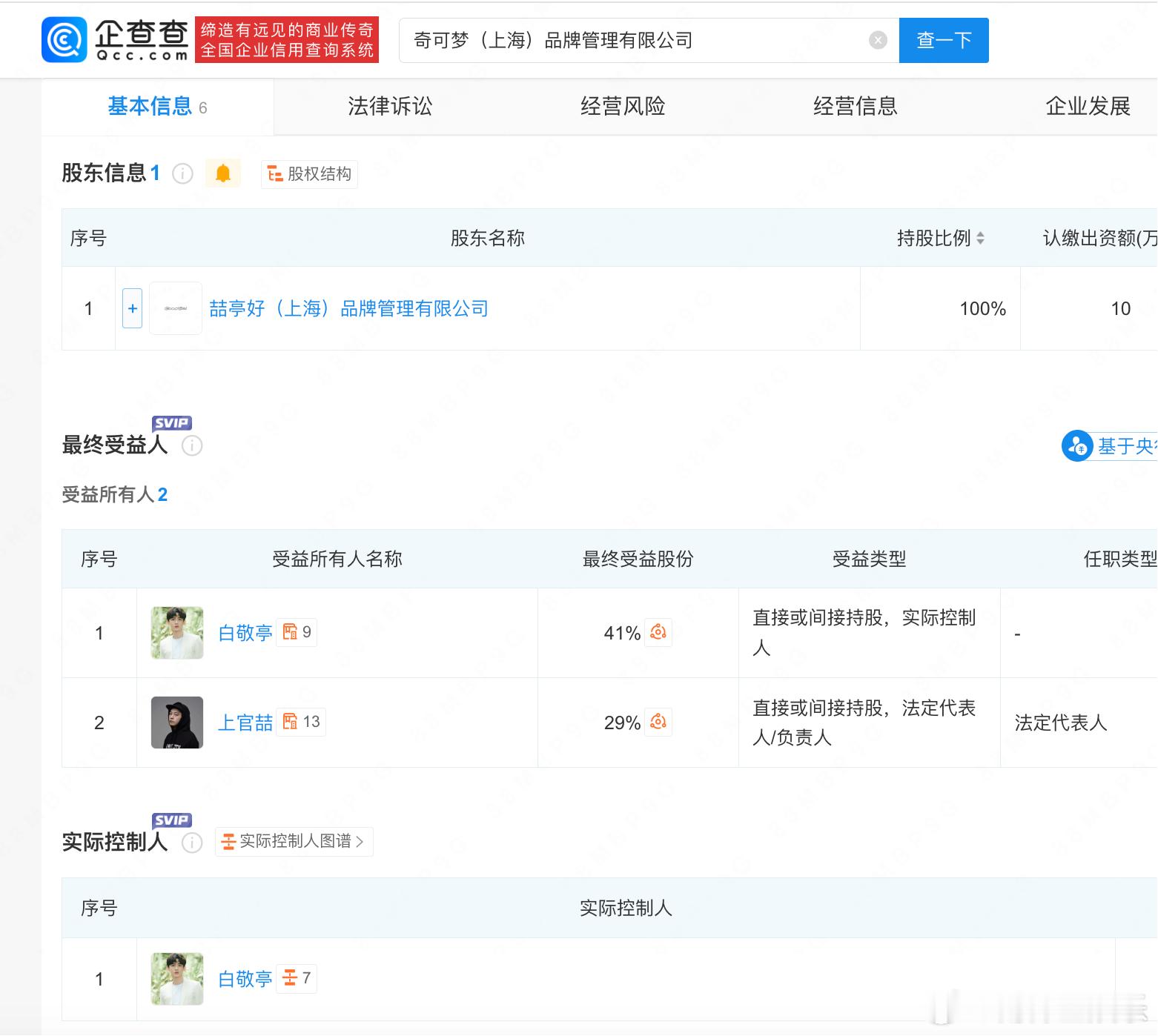Click equity chain icon beside 29%

tap(658, 722)
